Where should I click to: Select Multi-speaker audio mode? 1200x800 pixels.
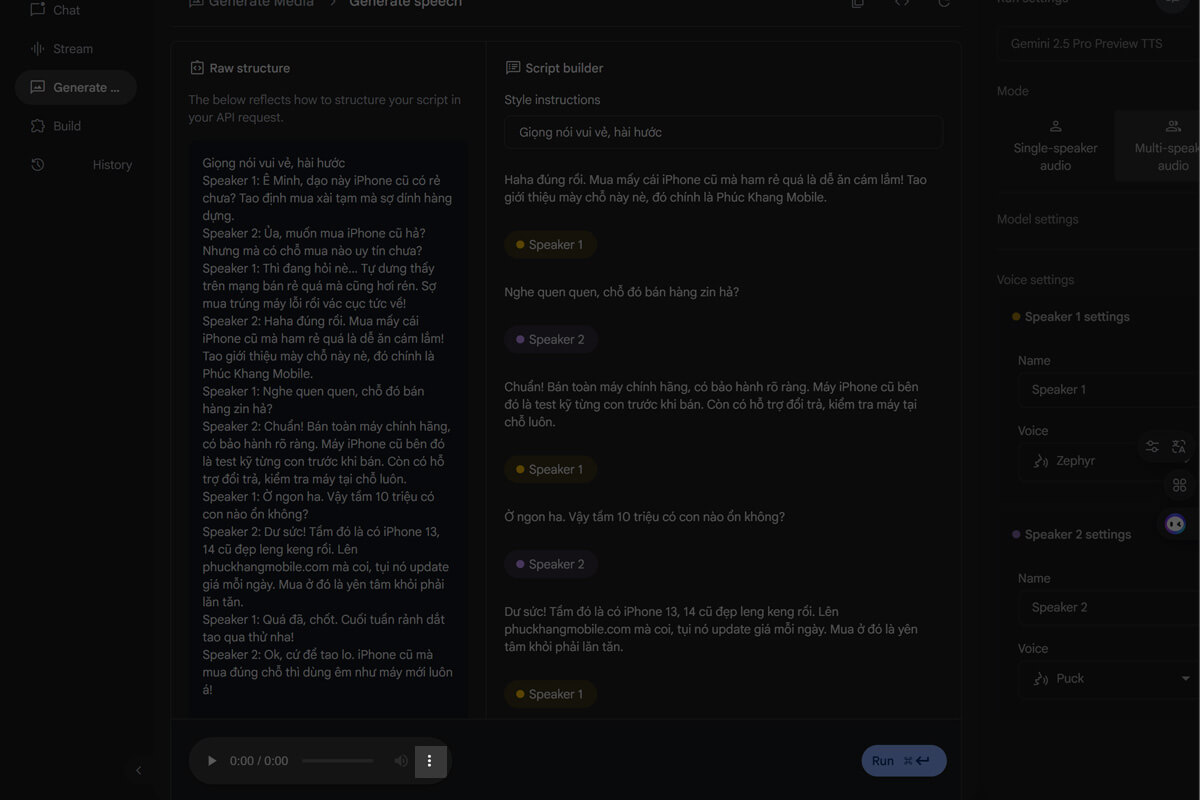click(1158, 145)
